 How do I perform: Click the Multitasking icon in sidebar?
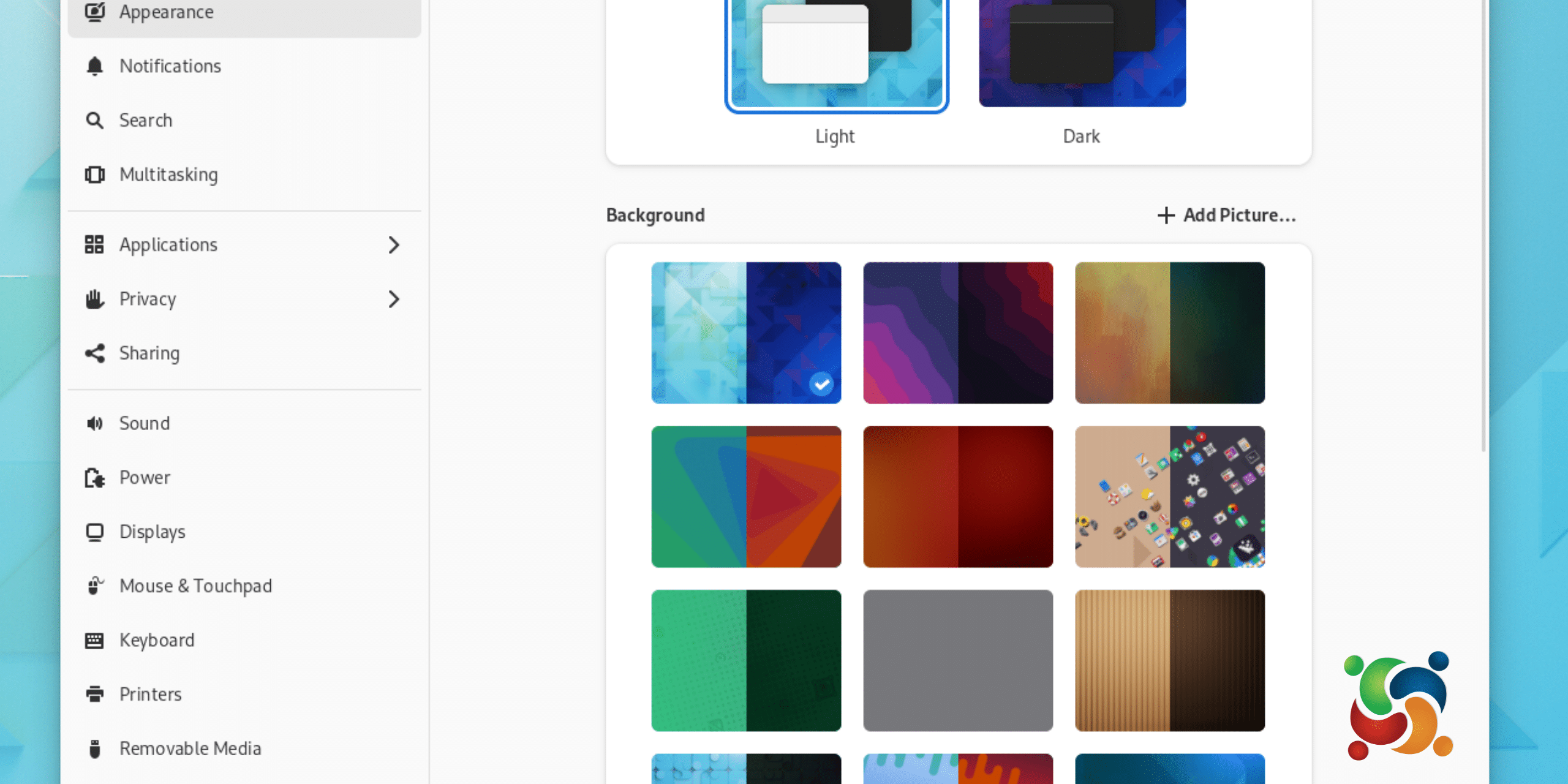[x=94, y=175]
